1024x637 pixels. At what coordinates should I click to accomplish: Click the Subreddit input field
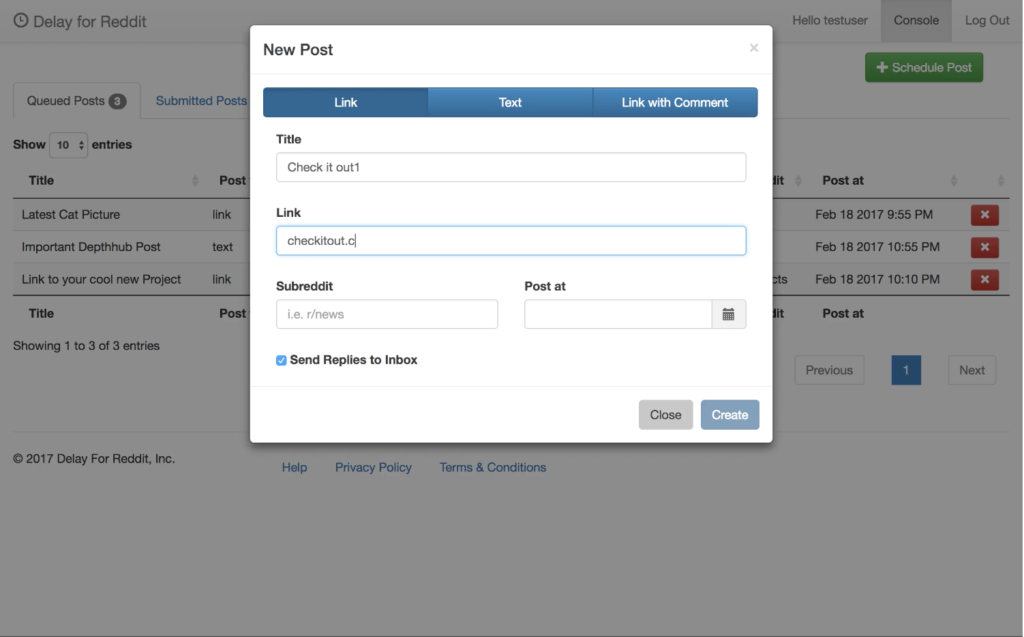click(387, 314)
